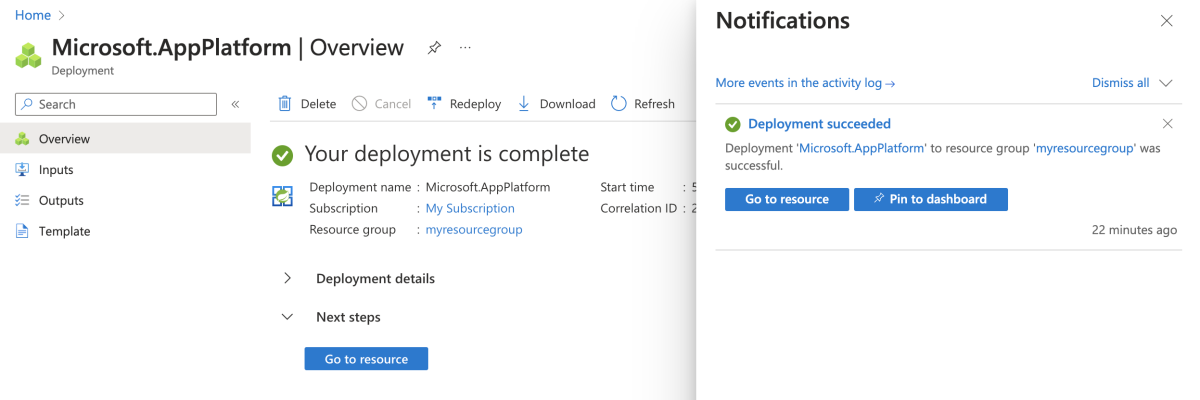
Task: Close the Notifications panel
Action: [x=1166, y=21]
